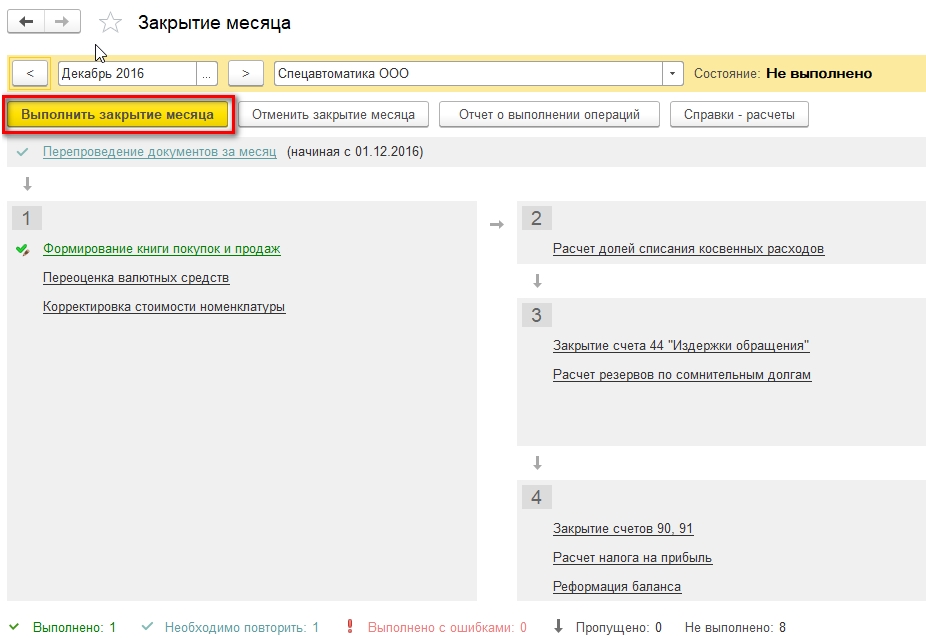Go to previous month period
Screen dimensions: 926x638
coord(30,74)
